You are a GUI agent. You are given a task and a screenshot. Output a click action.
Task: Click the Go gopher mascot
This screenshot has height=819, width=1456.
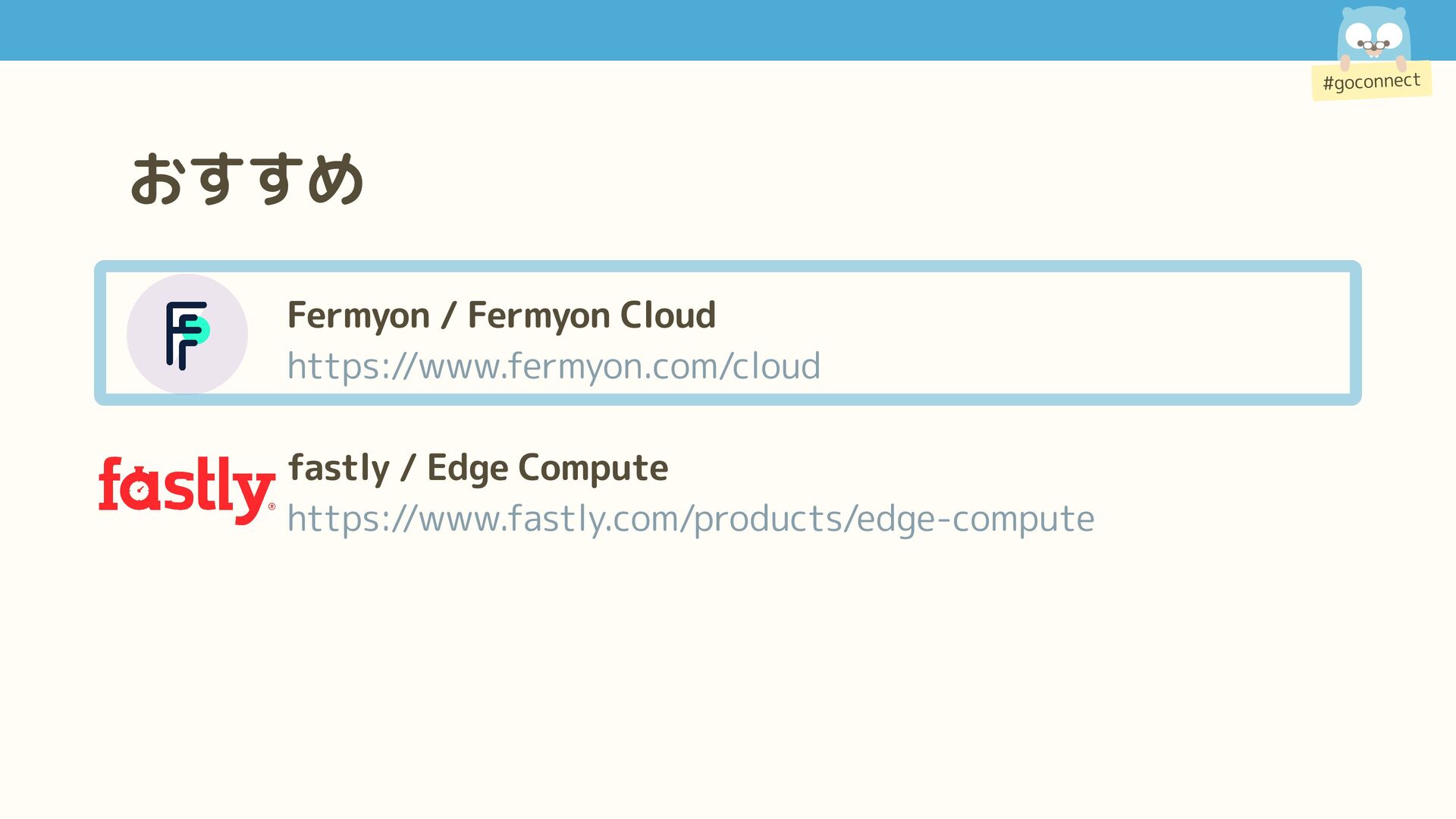click(x=1373, y=34)
